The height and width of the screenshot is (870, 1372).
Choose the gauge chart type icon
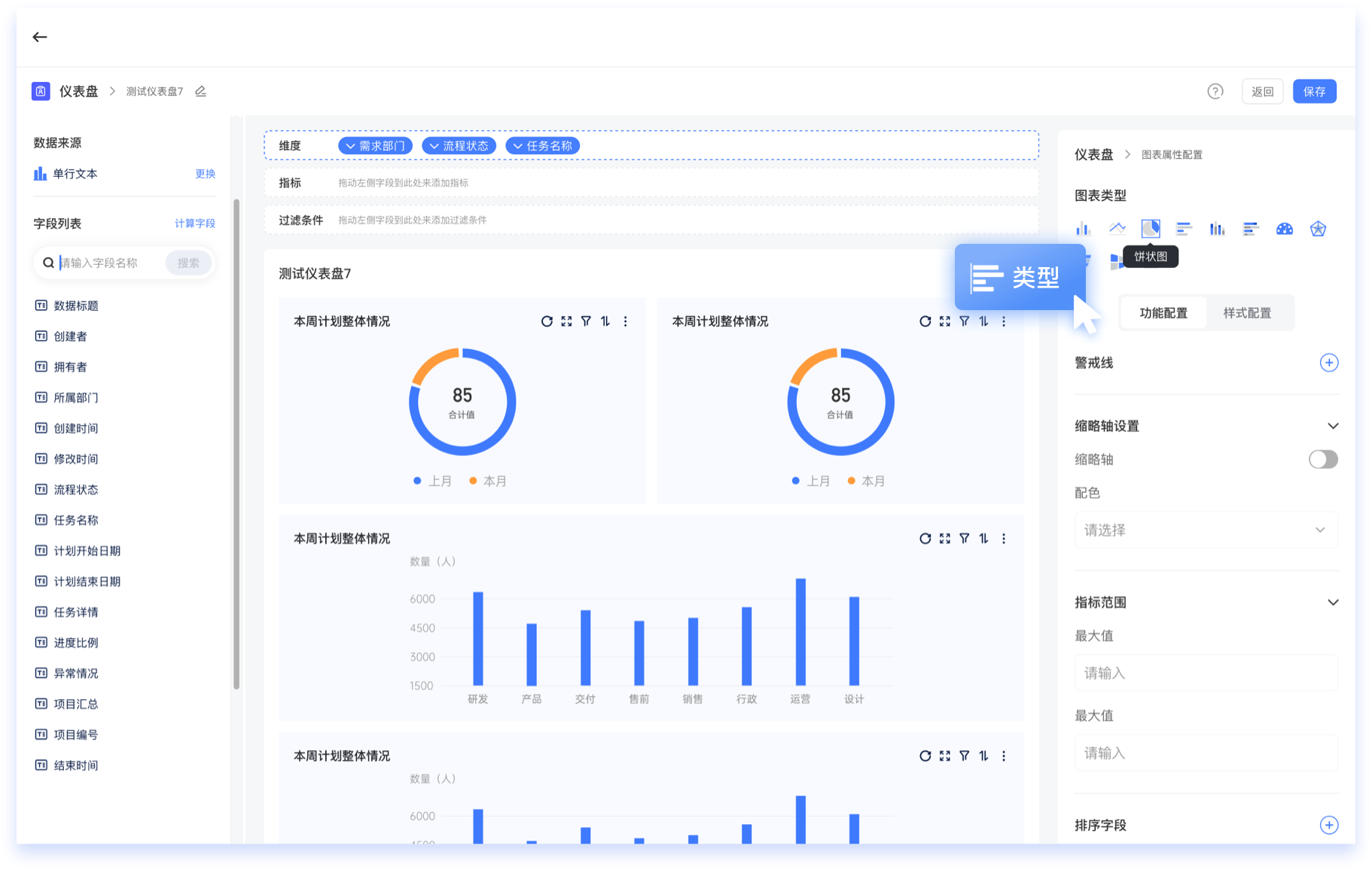1285,229
